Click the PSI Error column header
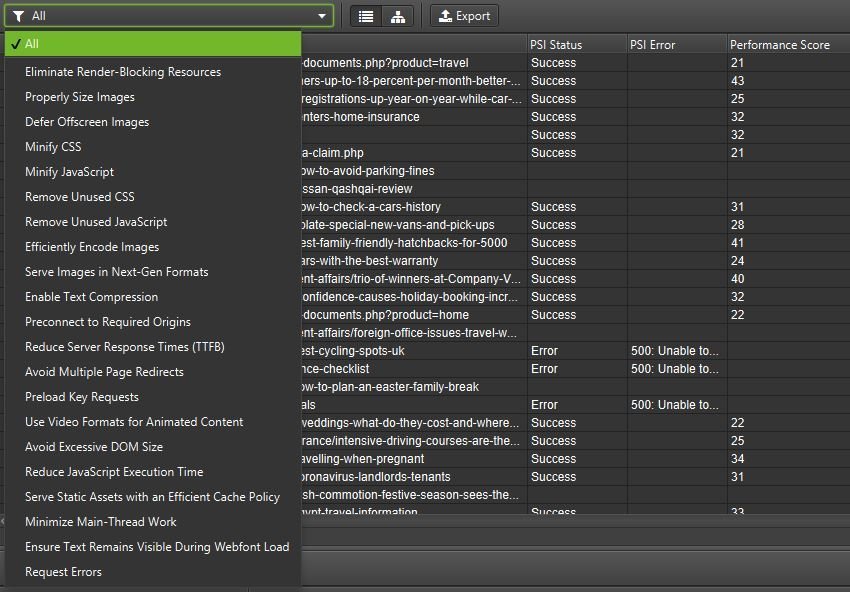The height and width of the screenshot is (592, 850). [x=653, y=45]
